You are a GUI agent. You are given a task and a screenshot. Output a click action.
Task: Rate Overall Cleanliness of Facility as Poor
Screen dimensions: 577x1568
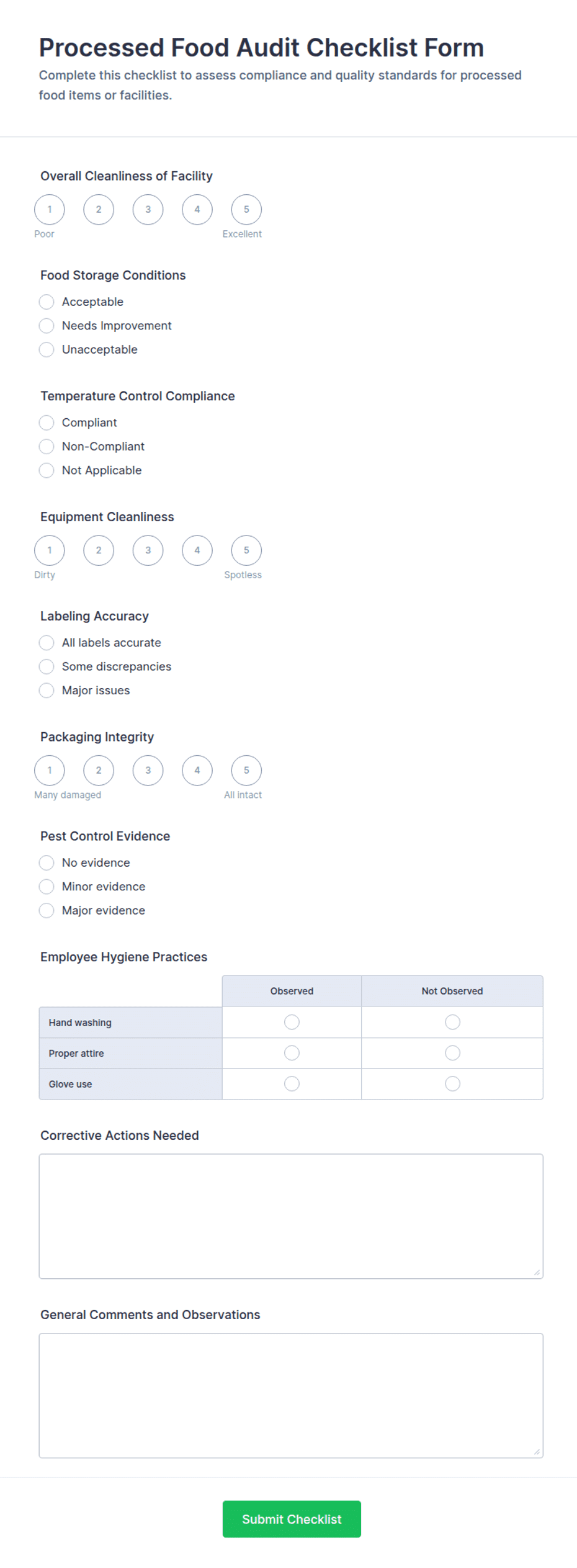[x=49, y=210]
